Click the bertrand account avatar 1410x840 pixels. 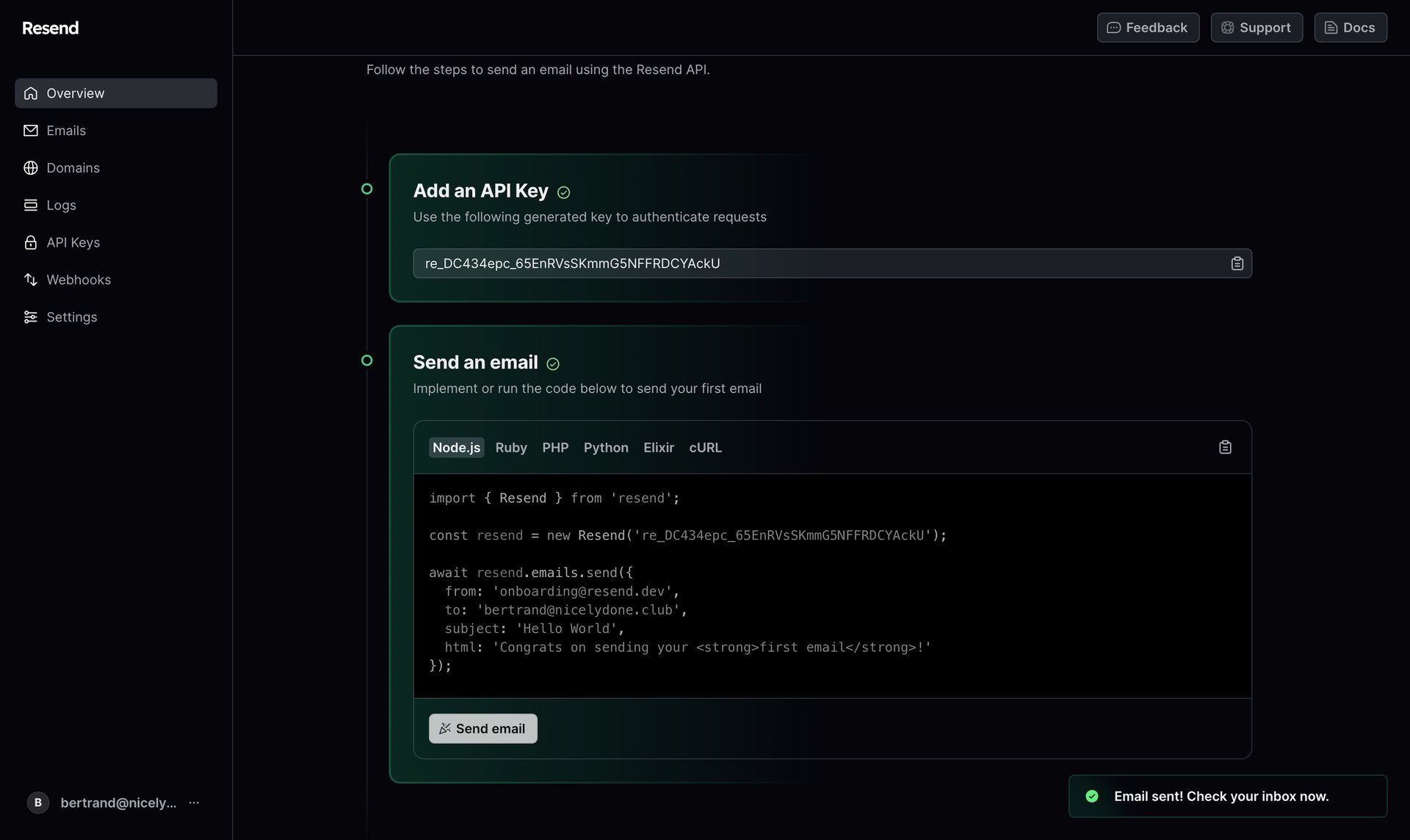pos(37,803)
